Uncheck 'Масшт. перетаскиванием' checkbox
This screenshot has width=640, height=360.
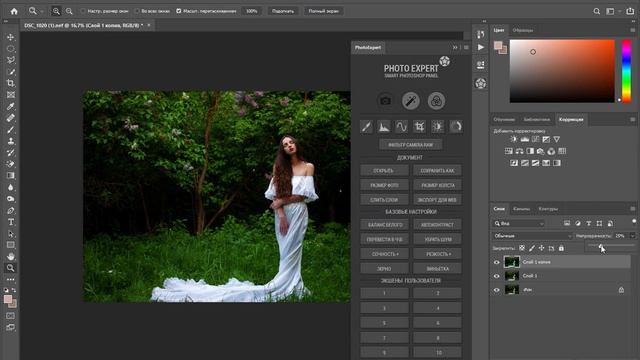click(x=178, y=11)
